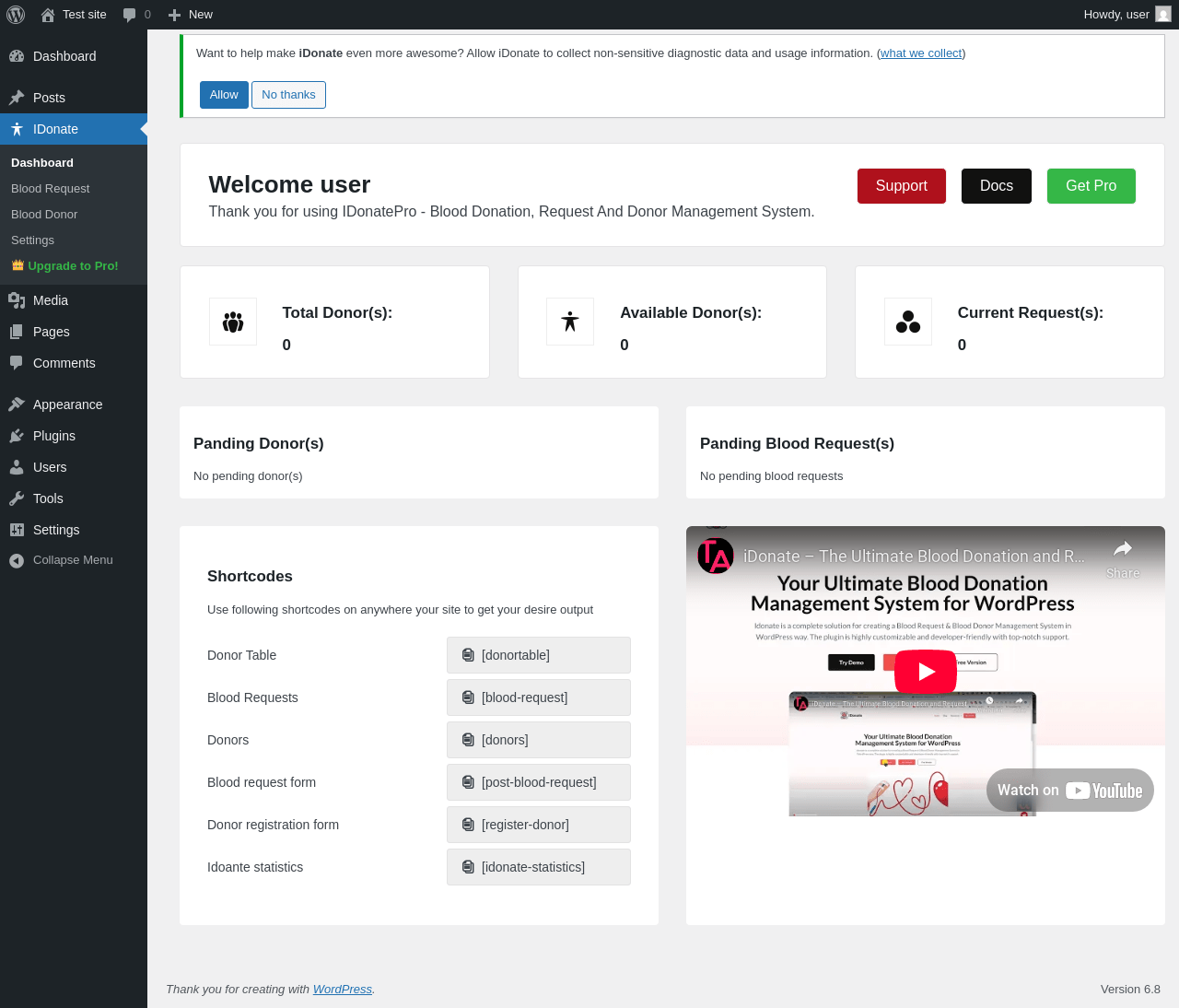Copy the [donortable] shortcode via its copy icon
The width and height of the screenshot is (1179, 1008).
(468, 655)
